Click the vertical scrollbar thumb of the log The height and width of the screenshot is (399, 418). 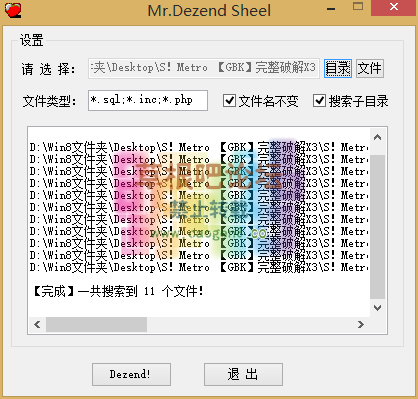click(377, 227)
